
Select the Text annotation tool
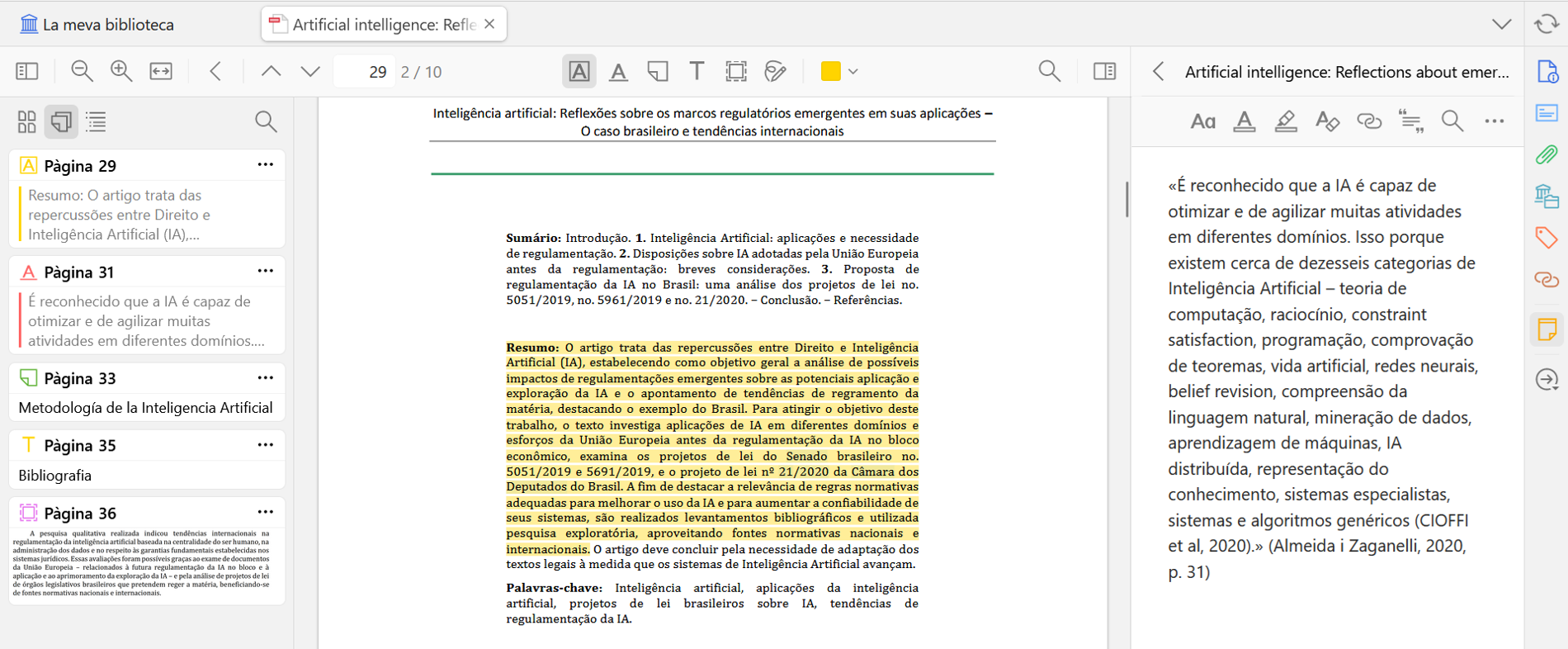click(697, 71)
